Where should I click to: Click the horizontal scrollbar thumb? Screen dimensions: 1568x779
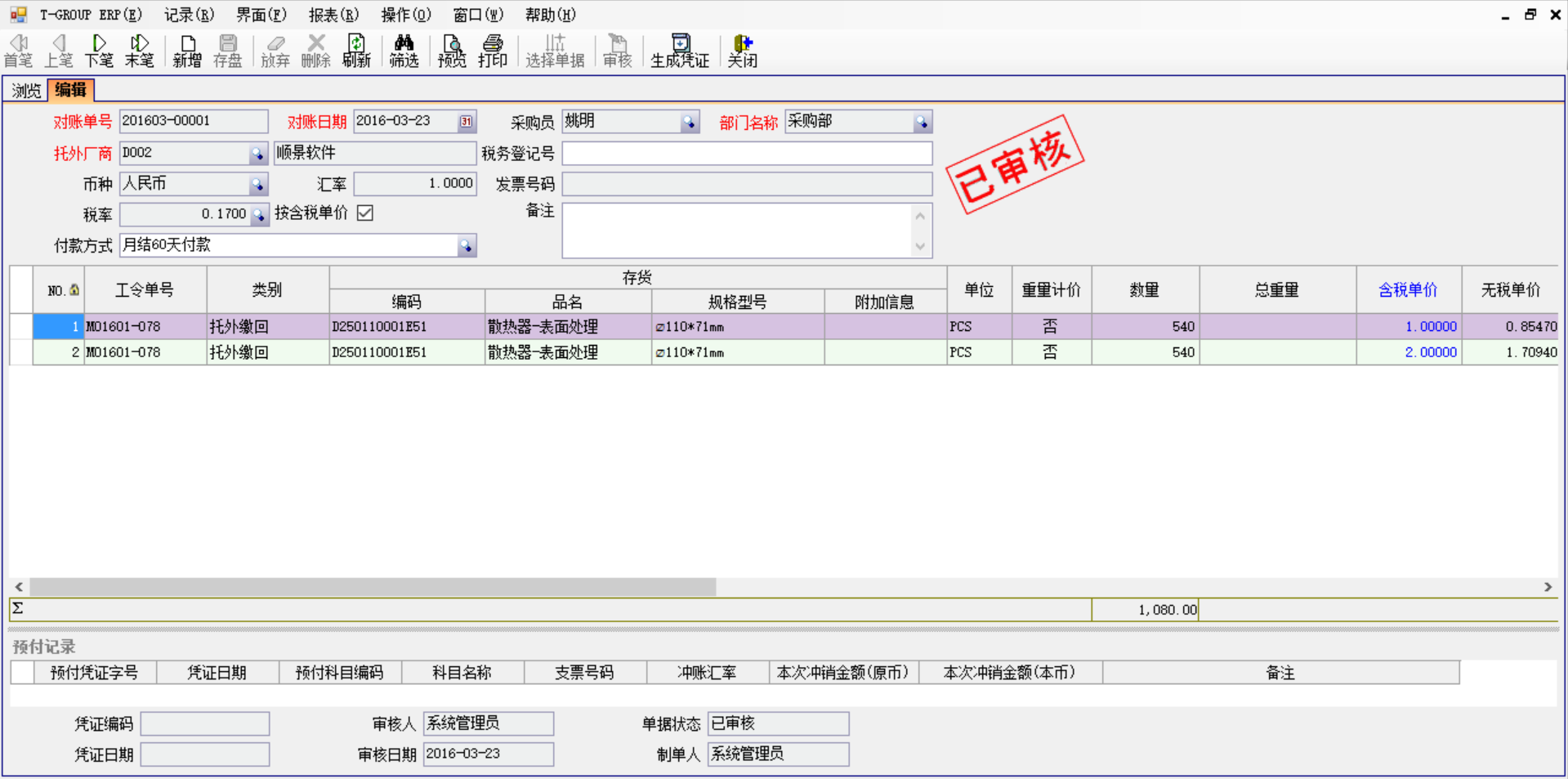[373, 587]
